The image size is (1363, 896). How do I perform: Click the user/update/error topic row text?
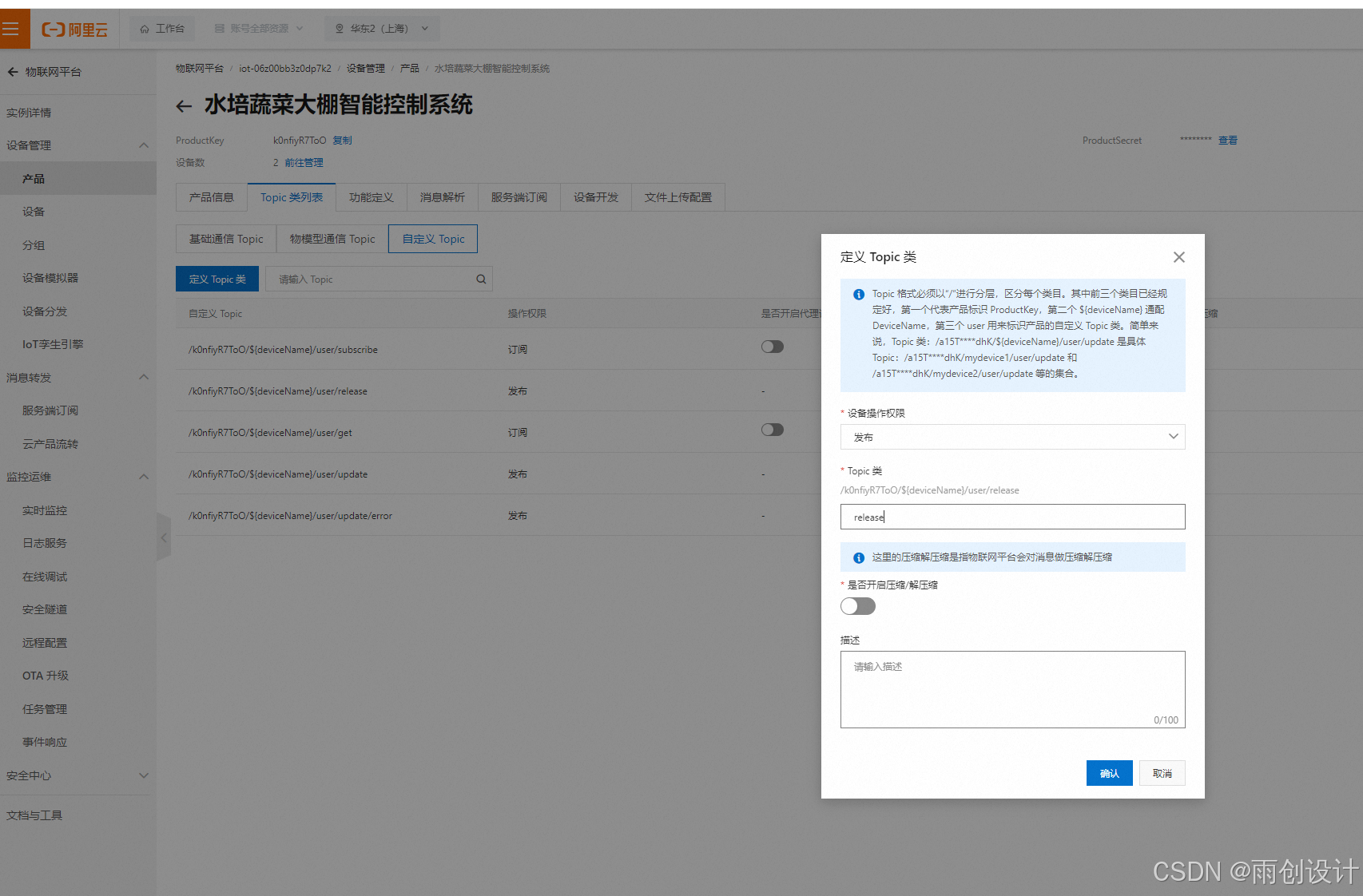coord(290,516)
